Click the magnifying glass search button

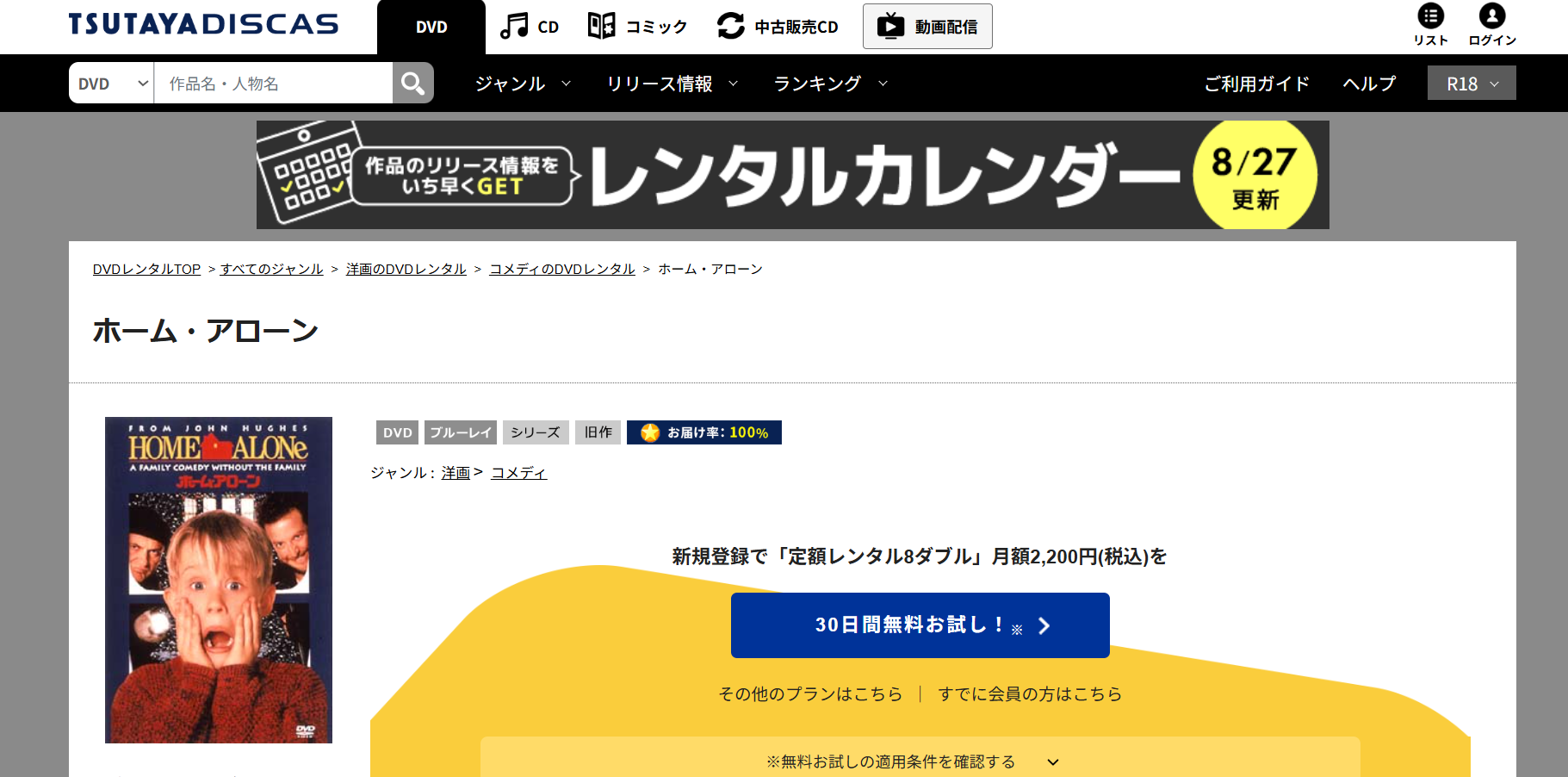413,83
